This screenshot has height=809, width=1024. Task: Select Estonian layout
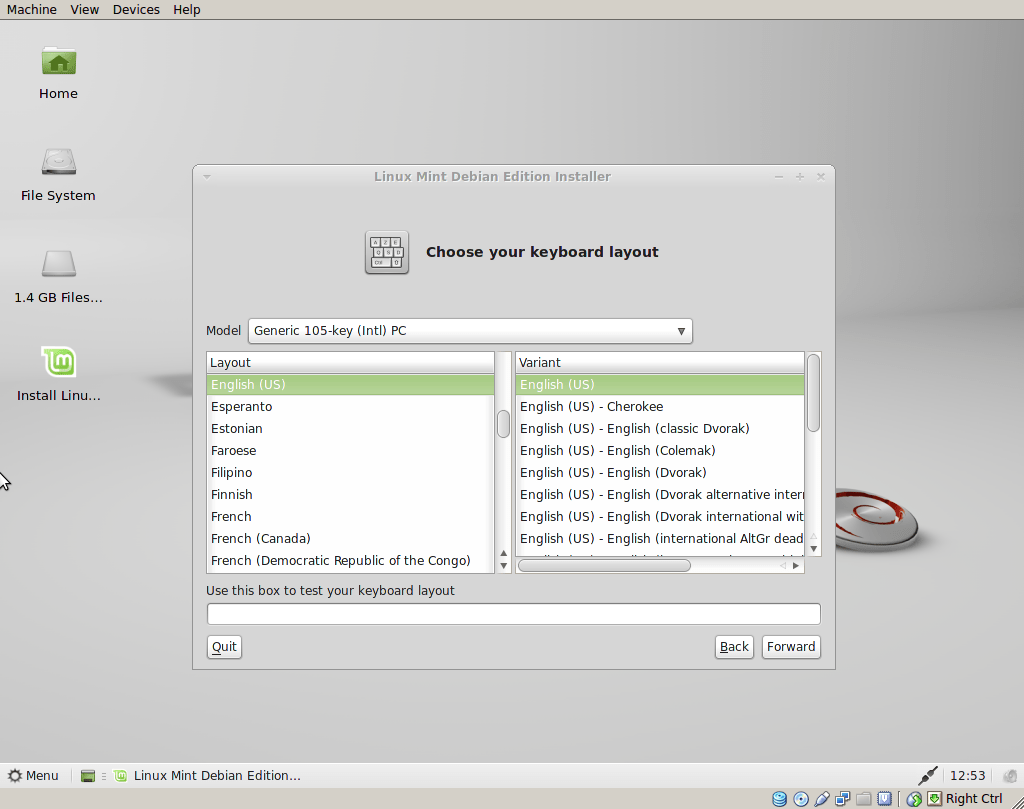point(350,429)
